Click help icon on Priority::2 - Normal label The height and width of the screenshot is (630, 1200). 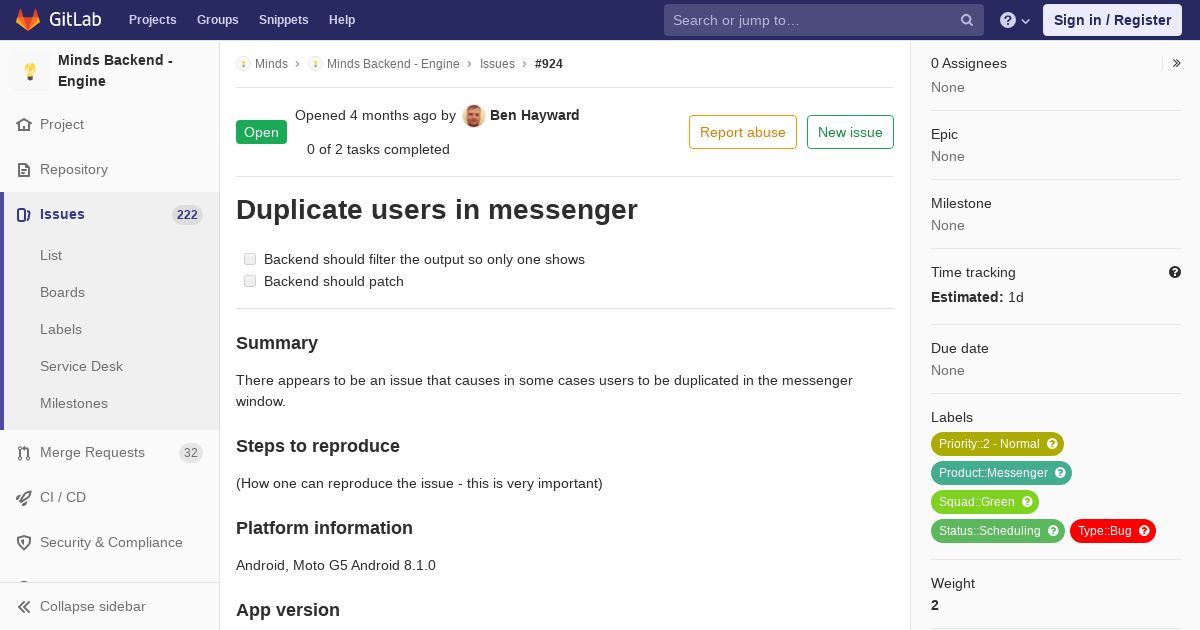(x=1052, y=444)
